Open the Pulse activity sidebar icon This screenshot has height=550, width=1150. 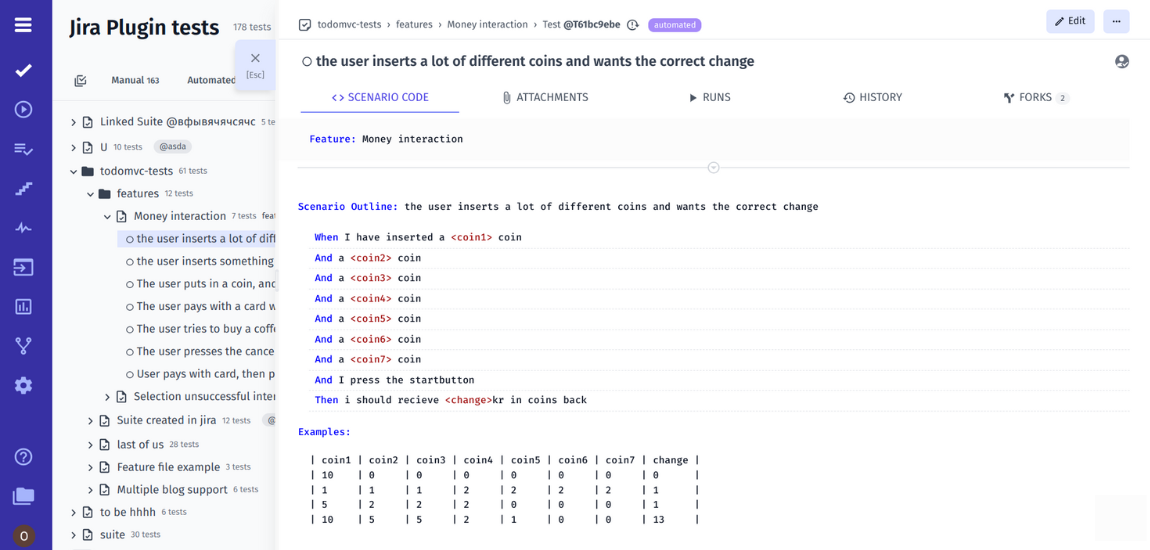(23, 228)
